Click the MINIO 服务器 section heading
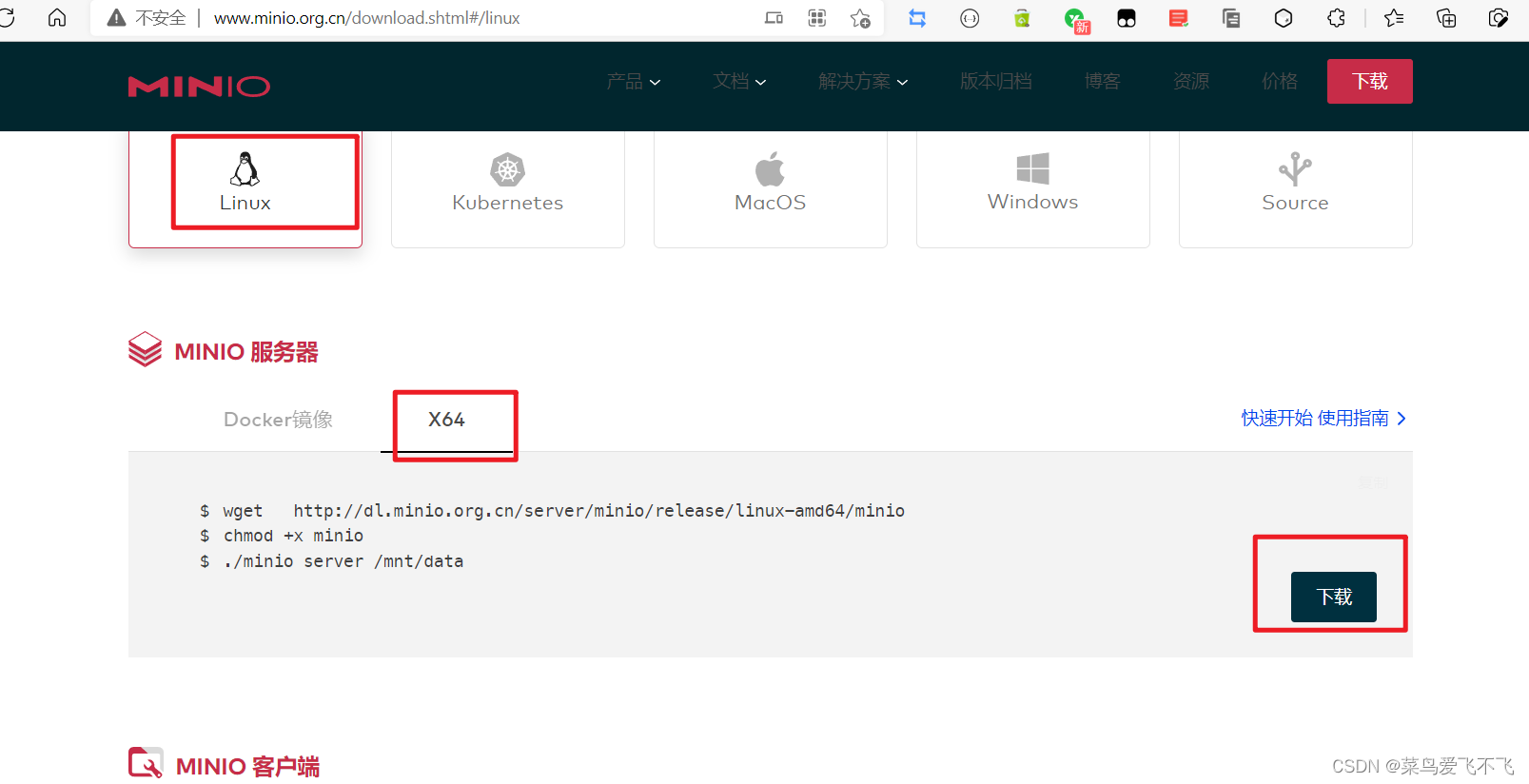The height and width of the screenshot is (784, 1529). tap(246, 352)
